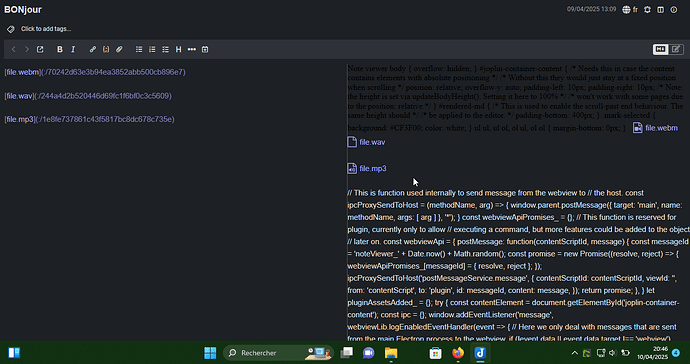Insert a hyperlink

click(x=93, y=49)
